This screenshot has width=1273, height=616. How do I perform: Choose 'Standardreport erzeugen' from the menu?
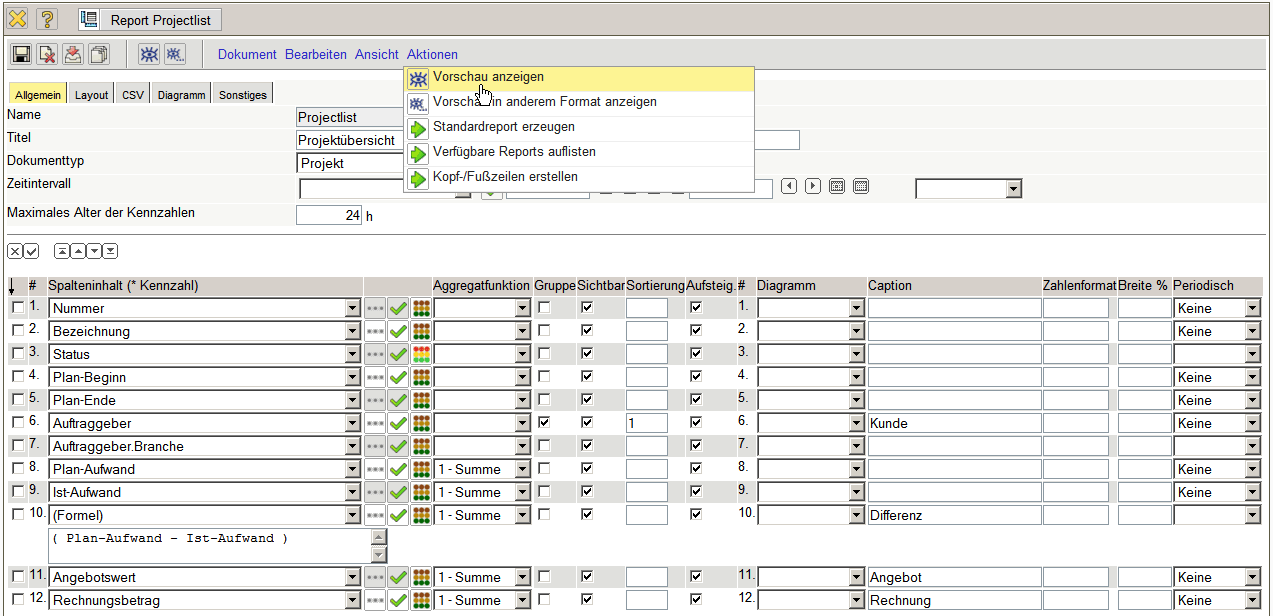[x=503, y=127]
